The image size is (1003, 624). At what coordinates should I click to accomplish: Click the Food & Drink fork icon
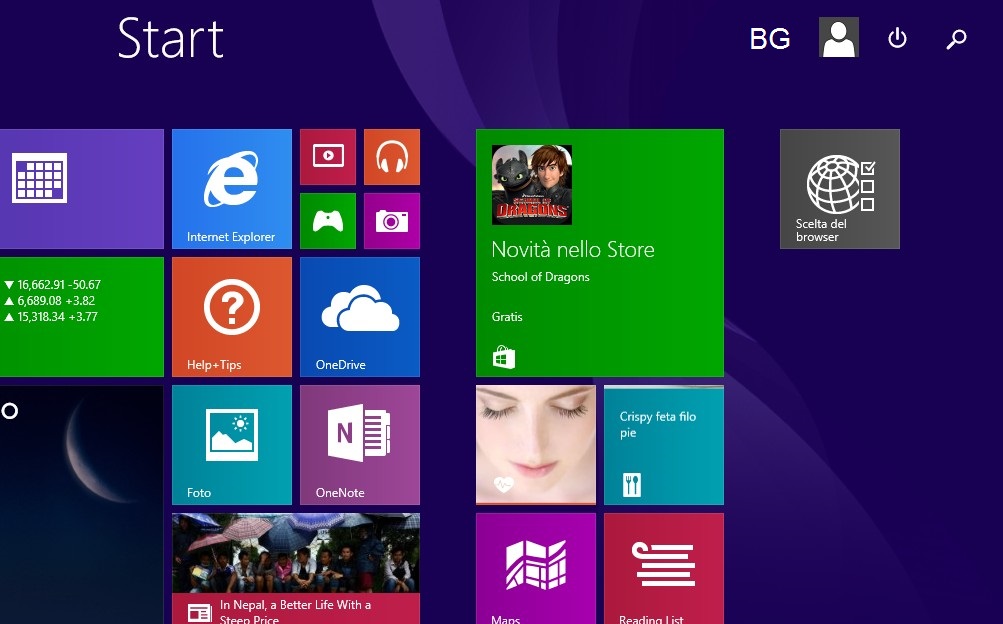pyautogui.click(x=631, y=485)
